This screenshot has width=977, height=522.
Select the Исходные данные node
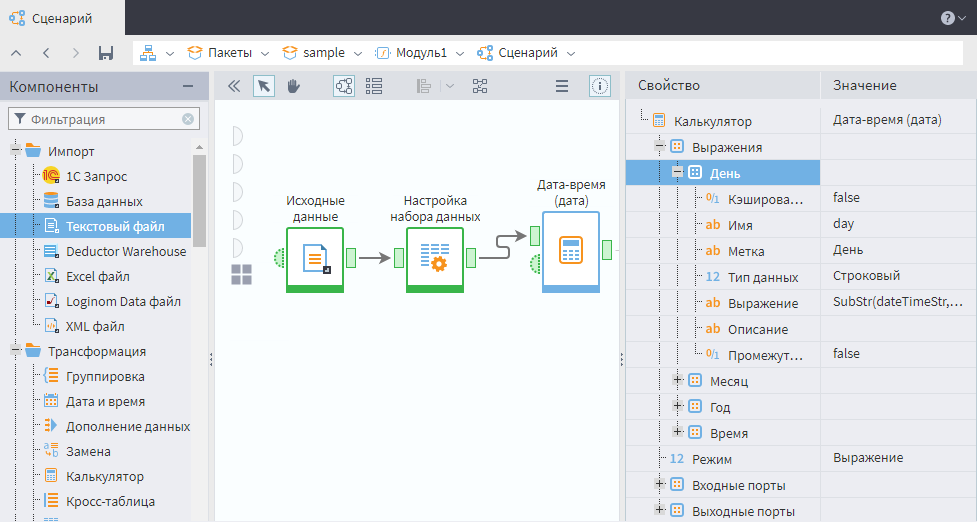(x=315, y=260)
